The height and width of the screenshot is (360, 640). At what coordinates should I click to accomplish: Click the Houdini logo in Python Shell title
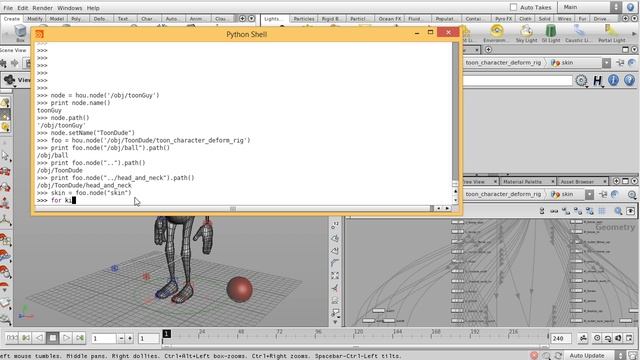pos(39,34)
